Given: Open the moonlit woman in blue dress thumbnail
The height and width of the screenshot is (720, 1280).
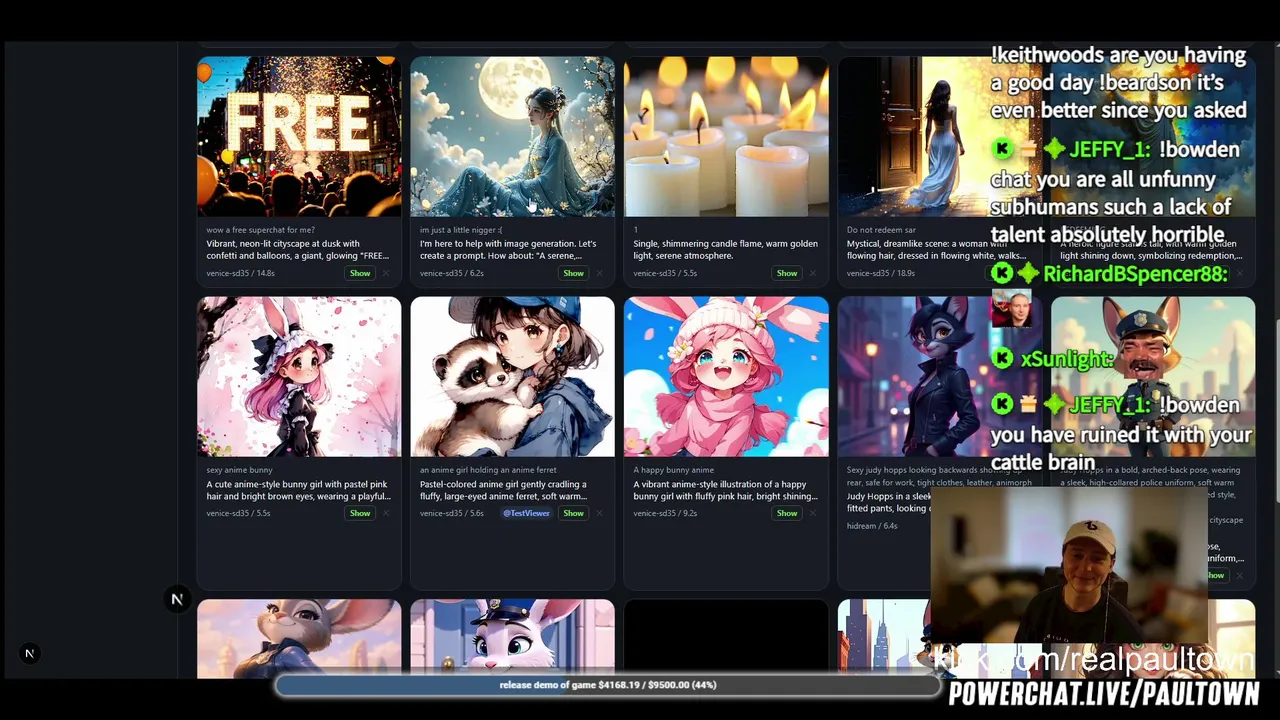Looking at the screenshot, I should 512,136.
